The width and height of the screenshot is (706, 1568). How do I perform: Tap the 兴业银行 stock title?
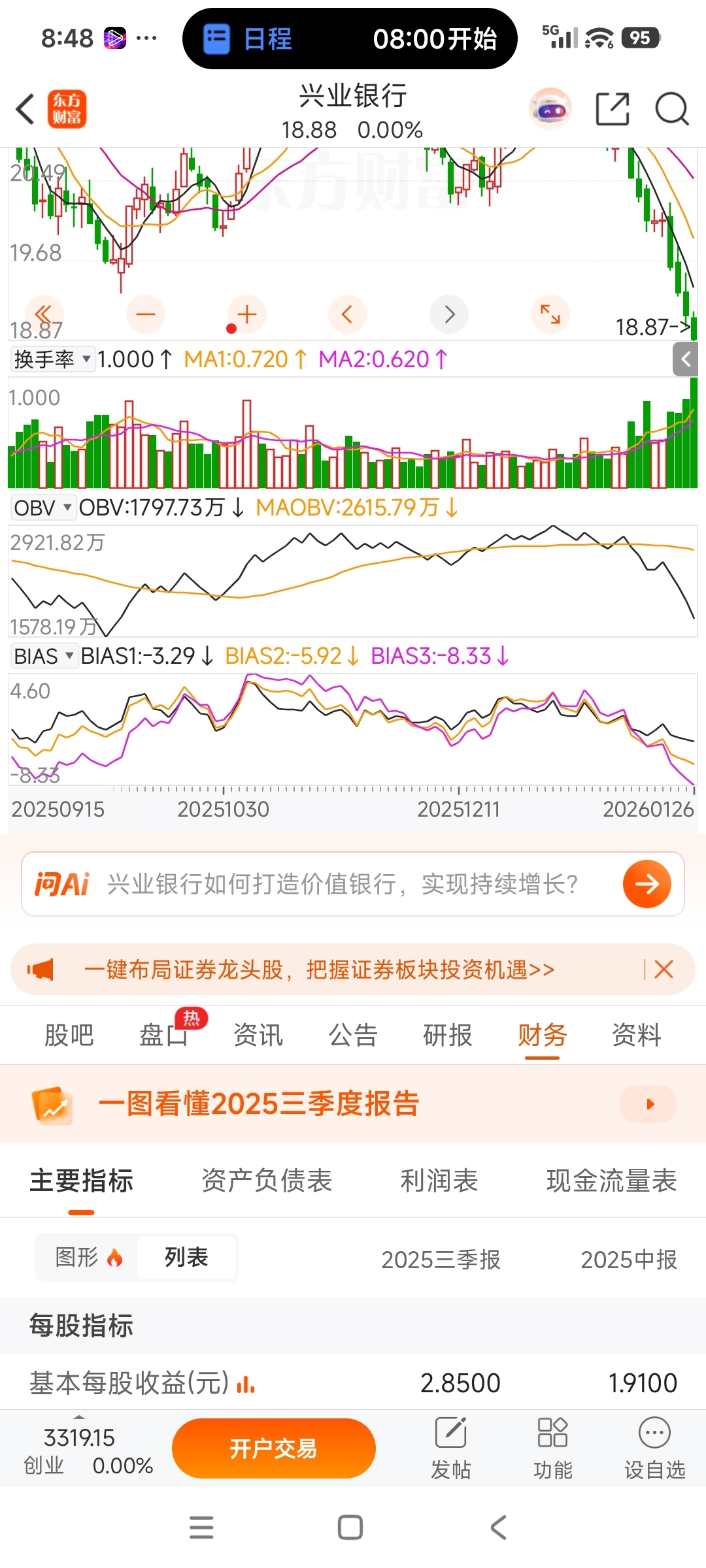tap(353, 96)
